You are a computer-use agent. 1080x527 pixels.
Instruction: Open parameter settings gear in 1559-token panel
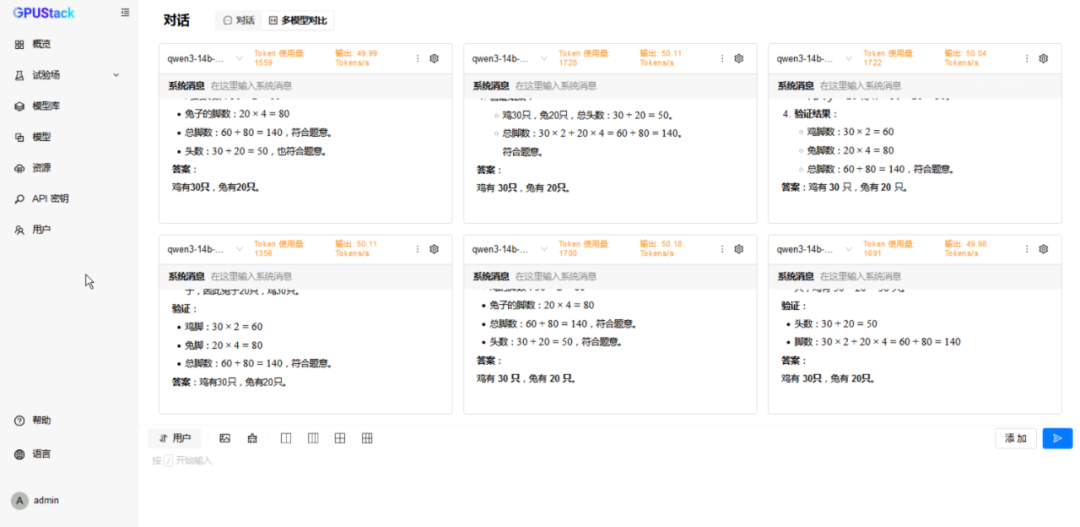[434, 59]
